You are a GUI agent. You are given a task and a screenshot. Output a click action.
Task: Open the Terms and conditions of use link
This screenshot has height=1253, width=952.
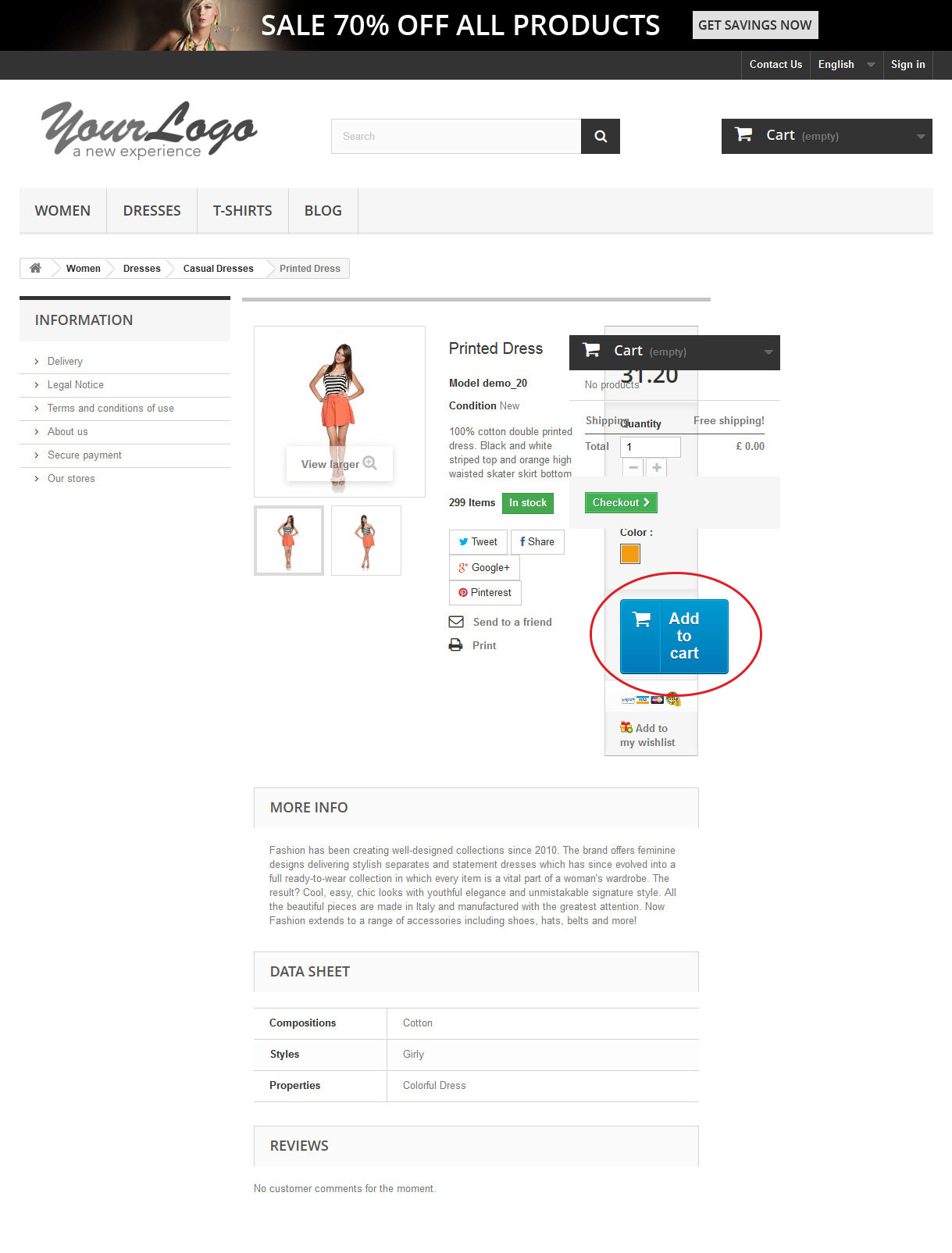[x=110, y=408]
